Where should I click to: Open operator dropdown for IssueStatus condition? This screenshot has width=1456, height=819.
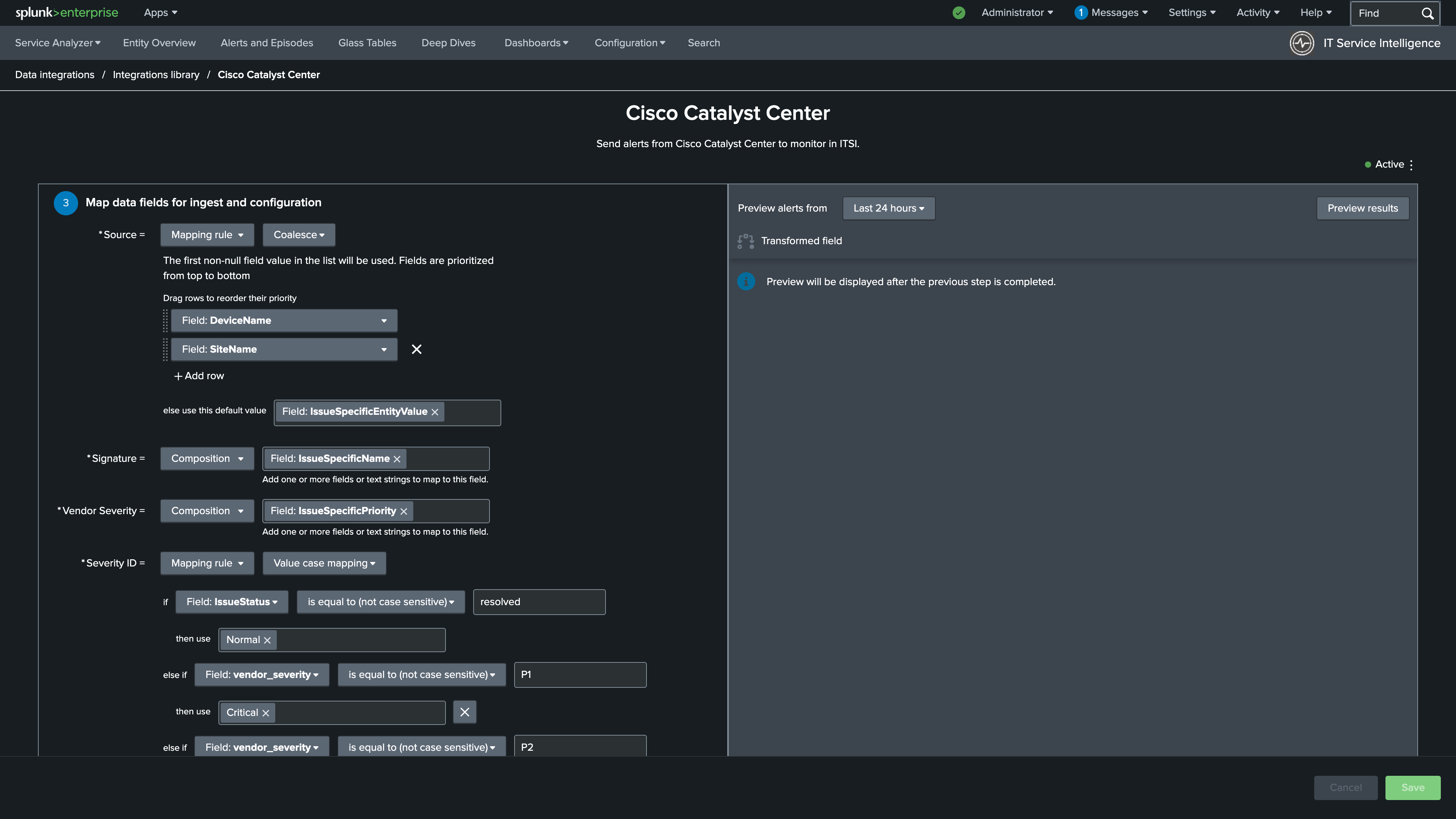coord(380,602)
